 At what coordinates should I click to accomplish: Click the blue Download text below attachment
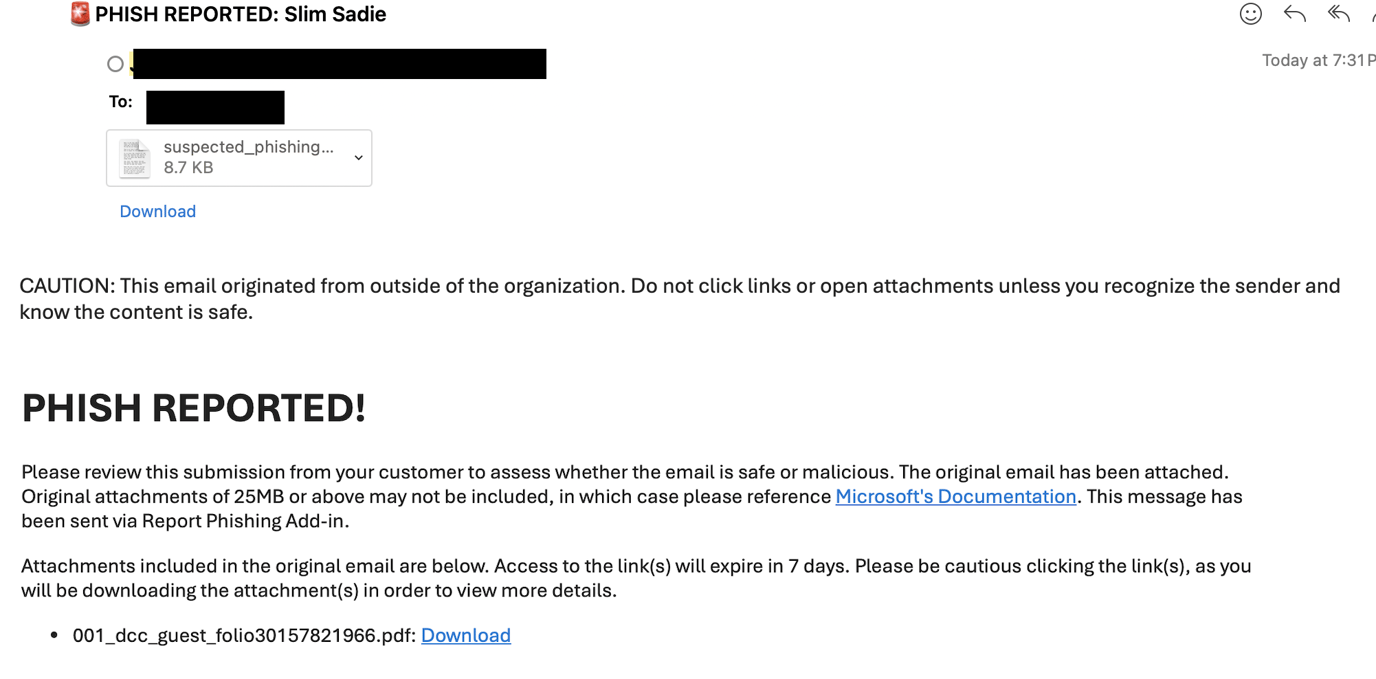[x=157, y=211]
